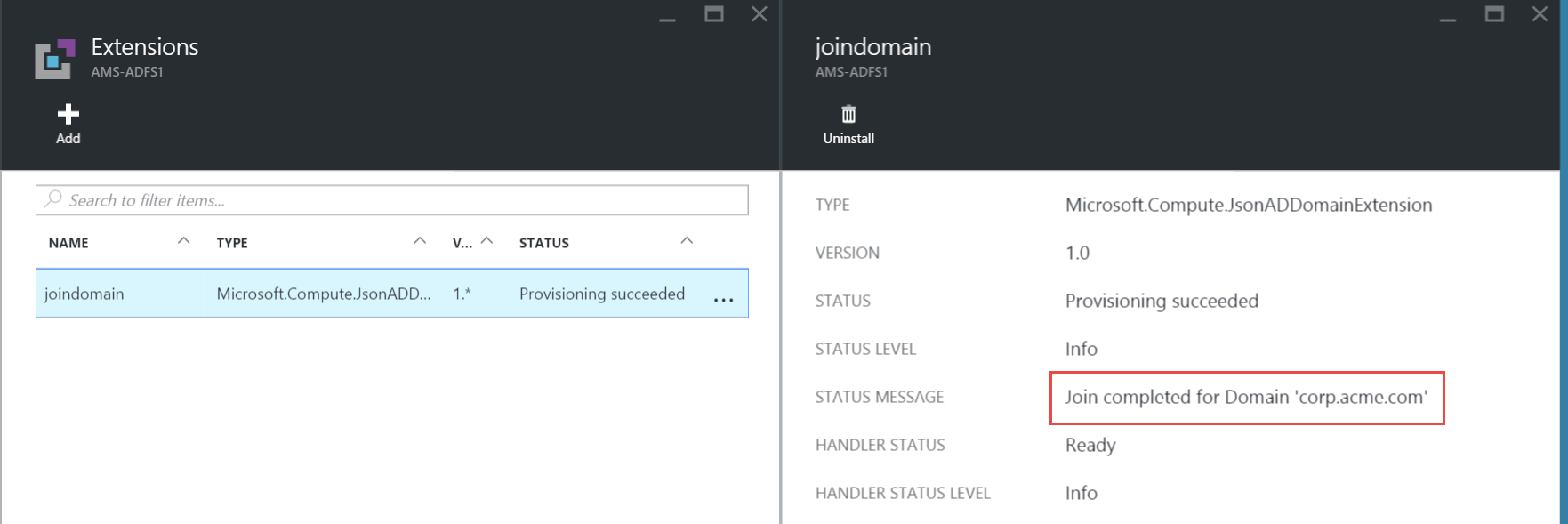
Task: Focus the 'Search to filter items' field
Action: coord(391,200)
